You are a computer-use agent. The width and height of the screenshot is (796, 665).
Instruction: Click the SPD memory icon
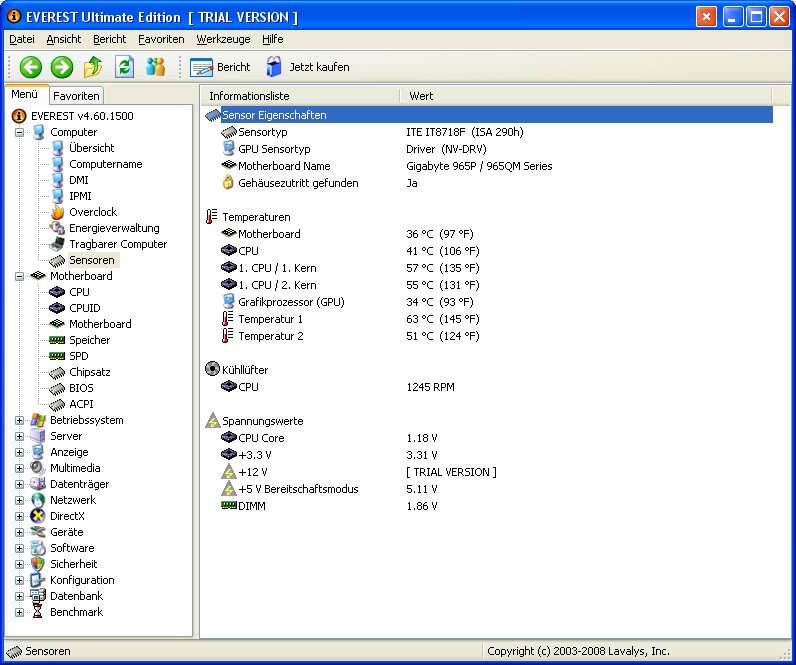click(x=57, y=356)
